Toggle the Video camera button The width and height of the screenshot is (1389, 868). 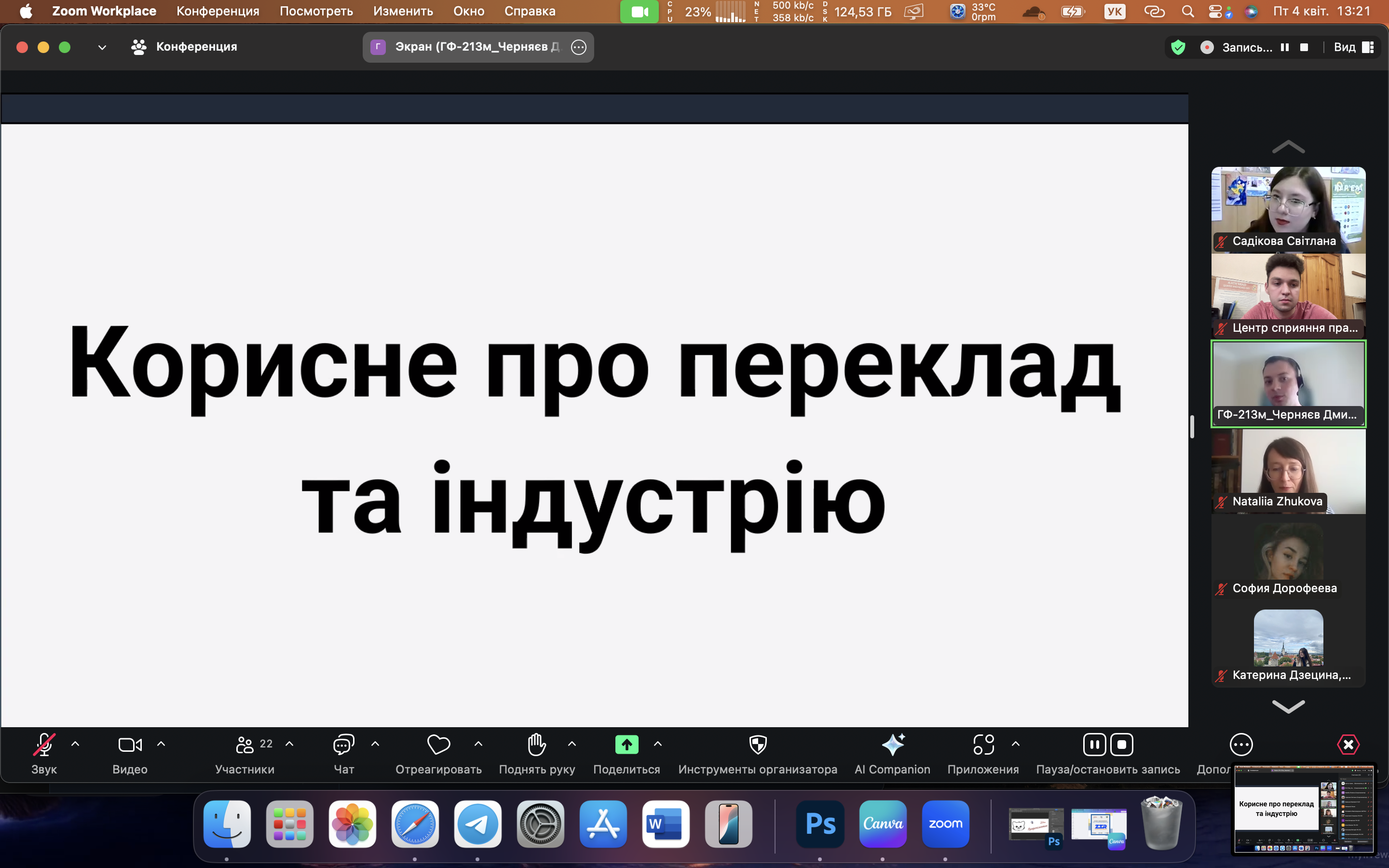[130, 745]
